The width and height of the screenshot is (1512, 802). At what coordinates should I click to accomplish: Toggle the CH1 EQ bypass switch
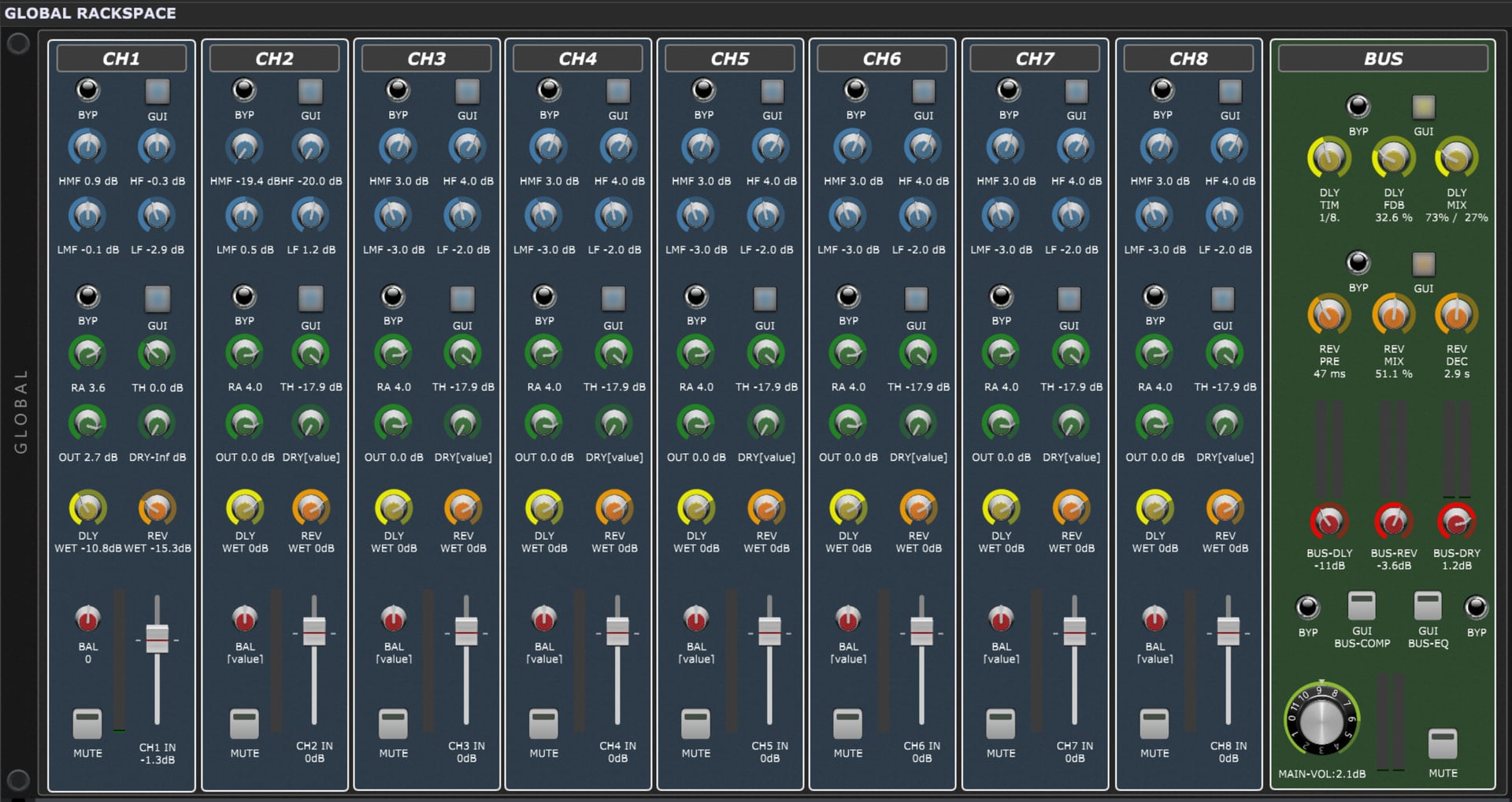[x=87, y=91]
